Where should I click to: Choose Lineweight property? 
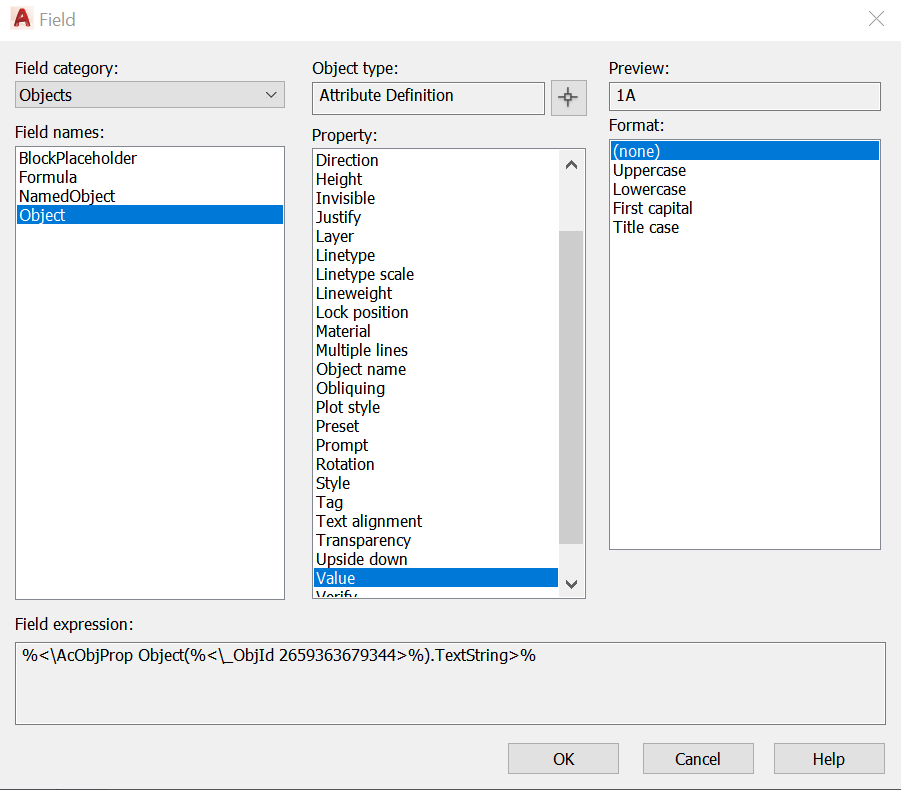(436, 293)
